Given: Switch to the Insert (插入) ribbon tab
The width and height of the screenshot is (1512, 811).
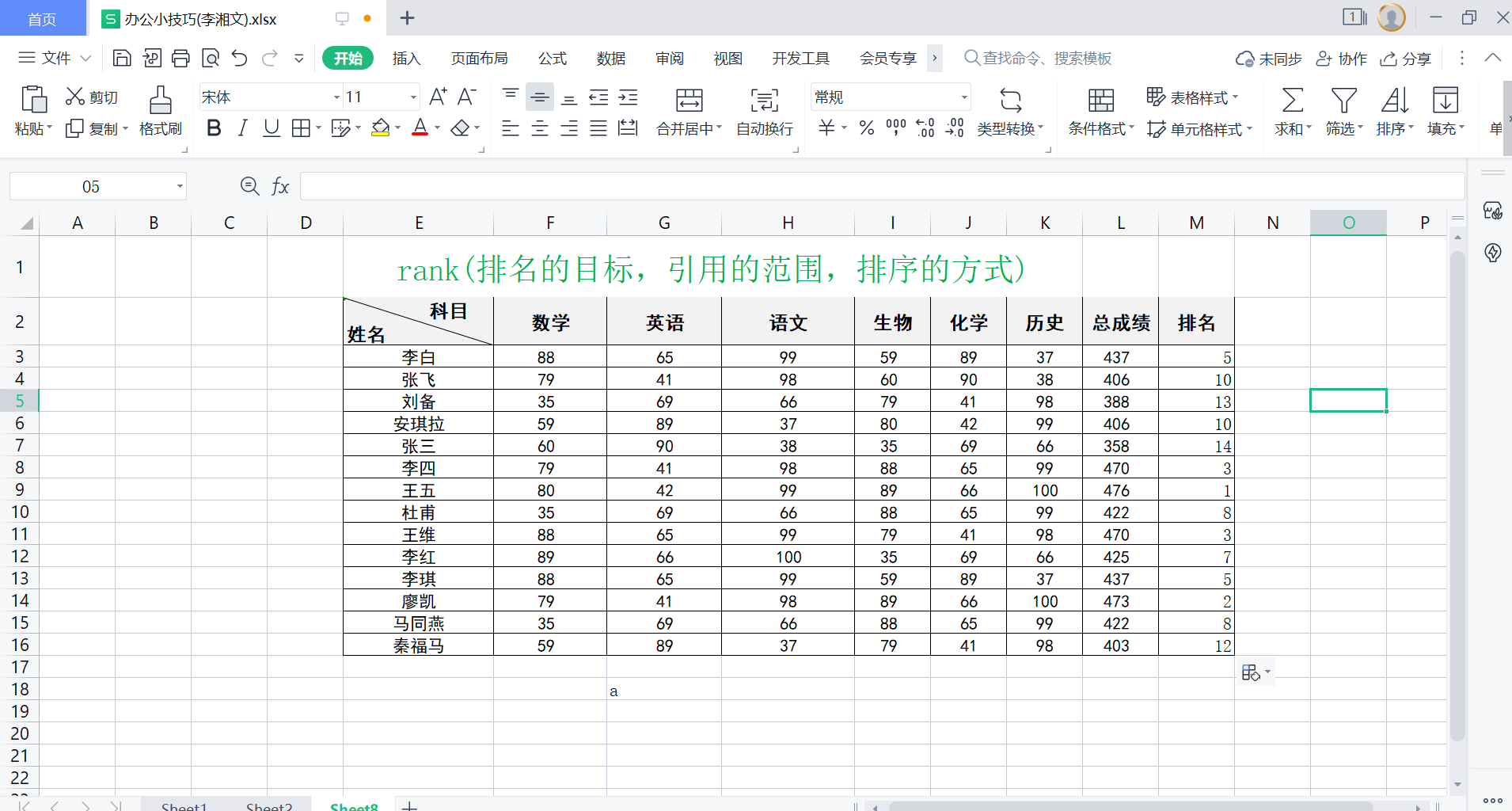Looking at the screenshot, I should point(406,59).
